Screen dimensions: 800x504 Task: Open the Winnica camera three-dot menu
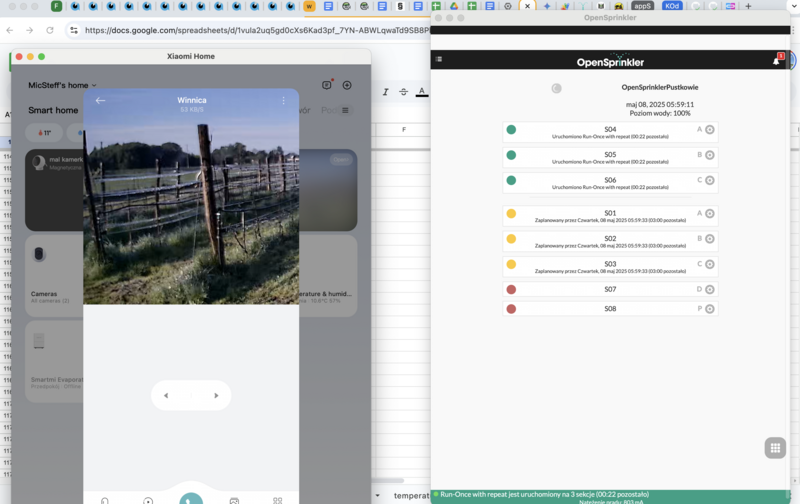(283, 100)
